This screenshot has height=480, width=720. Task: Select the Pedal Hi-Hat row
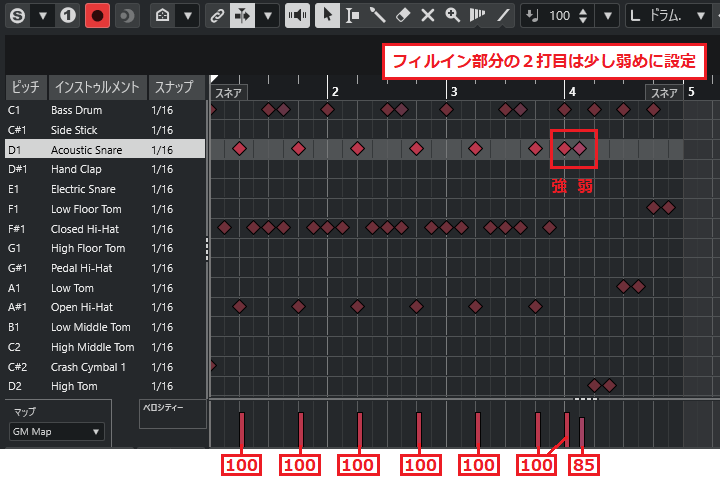(105, 268)
